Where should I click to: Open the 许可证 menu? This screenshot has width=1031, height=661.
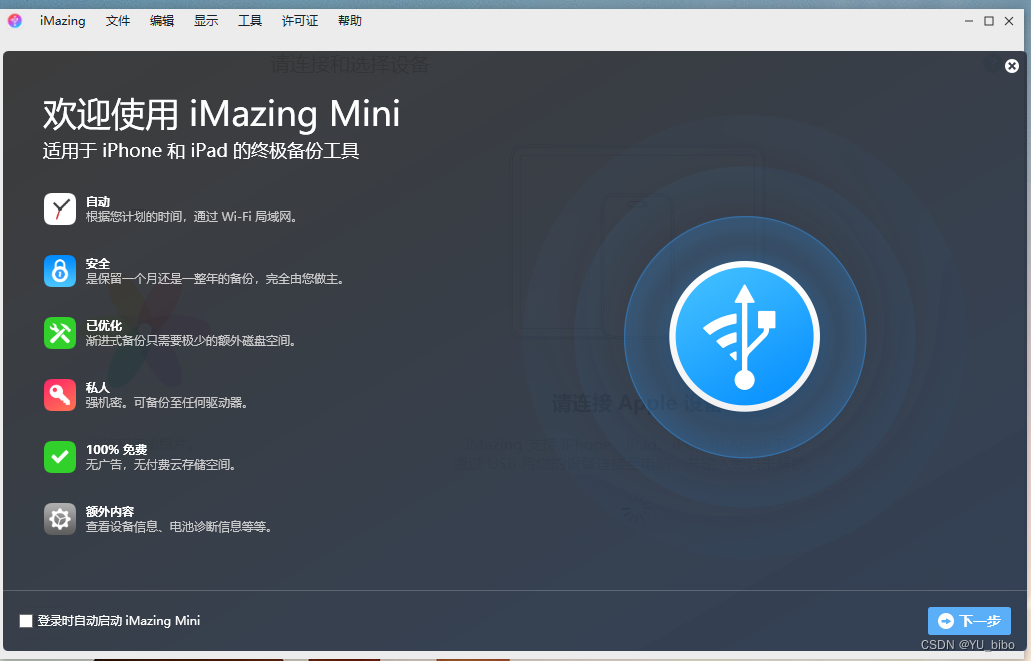[x=300, y=21]
